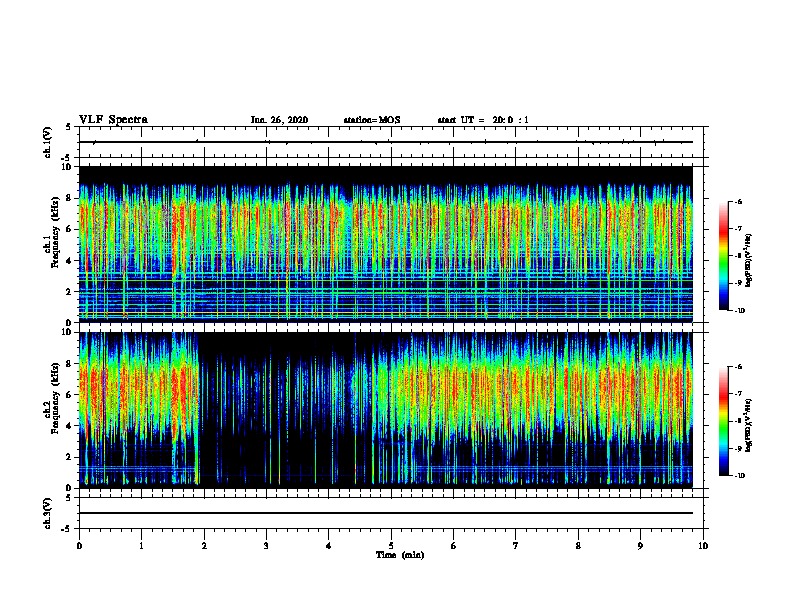The width and height of the screenshot is (792, 612).
Task: Click the "-5" tick on ch.3(V) axis
Action: [x=67, y=529]
